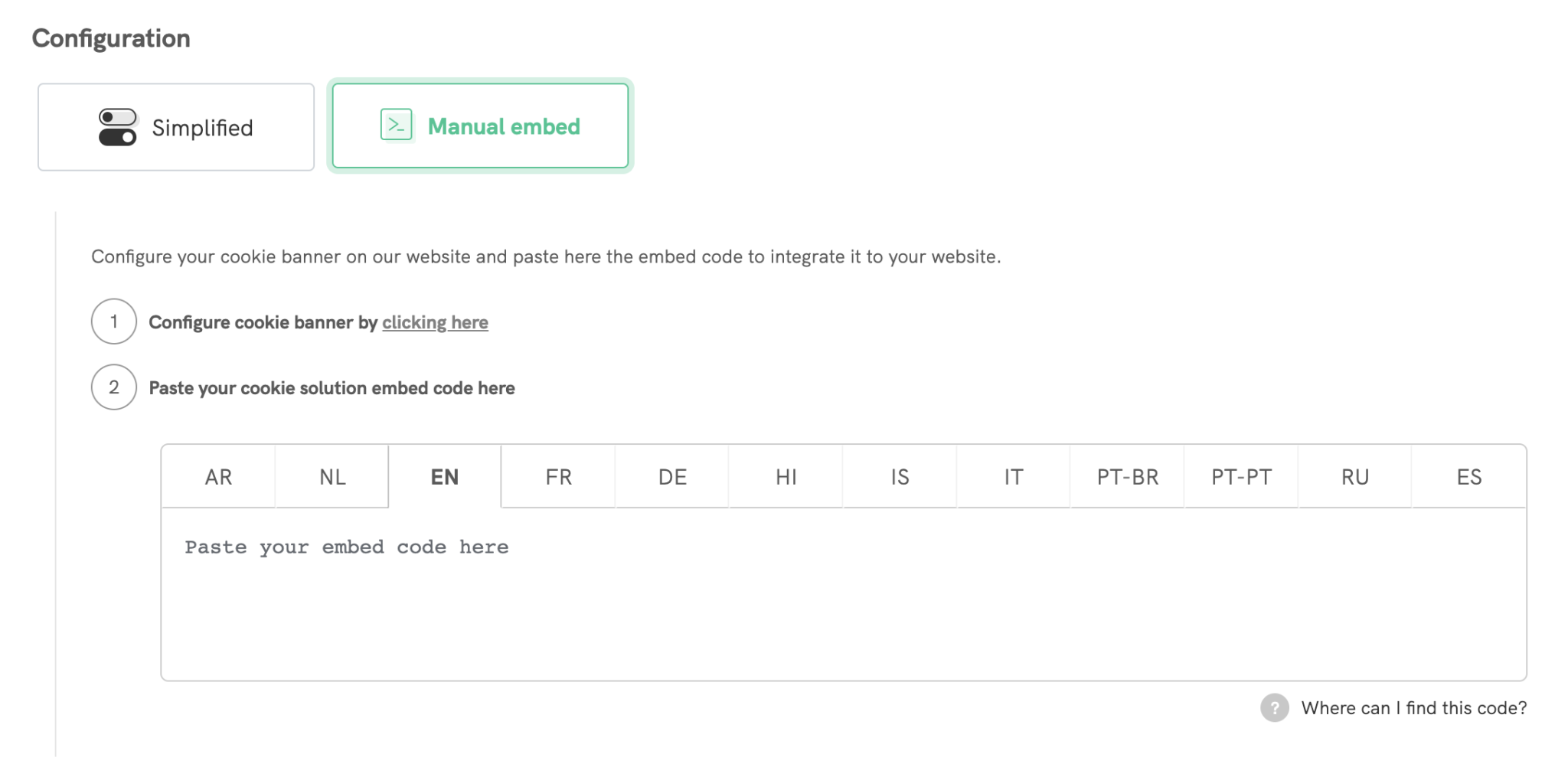The height and width of the screenshot is (764, 1568).
Task: Switch to the AR language tab
Action: [218, 476]
